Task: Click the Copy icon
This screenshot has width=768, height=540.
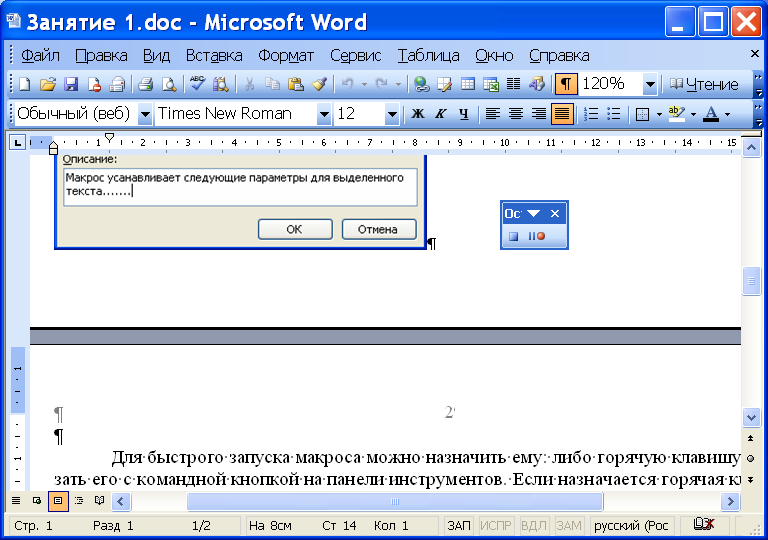Action: (272, 84)
